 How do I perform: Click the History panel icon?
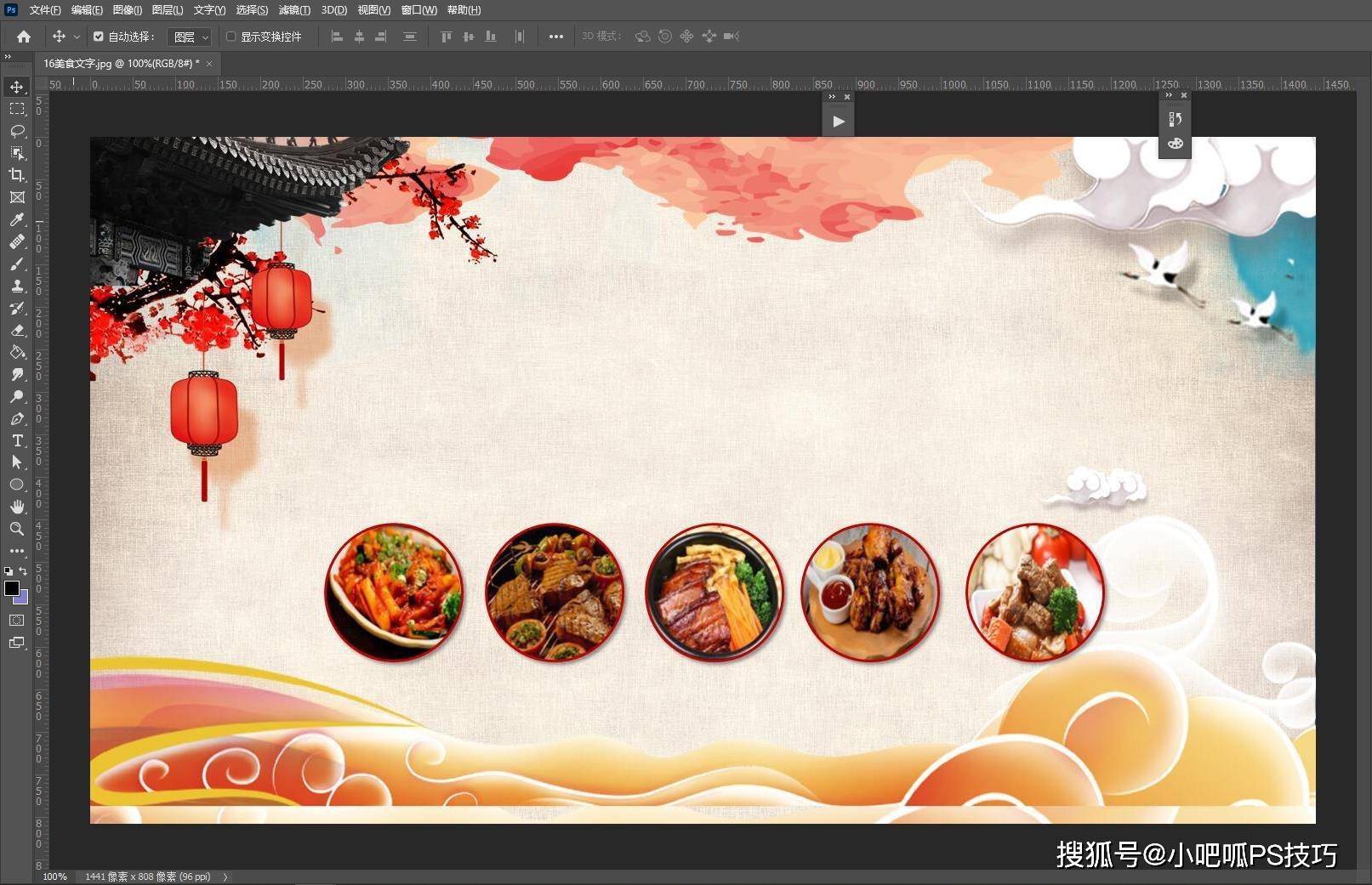click(1175, 119)
